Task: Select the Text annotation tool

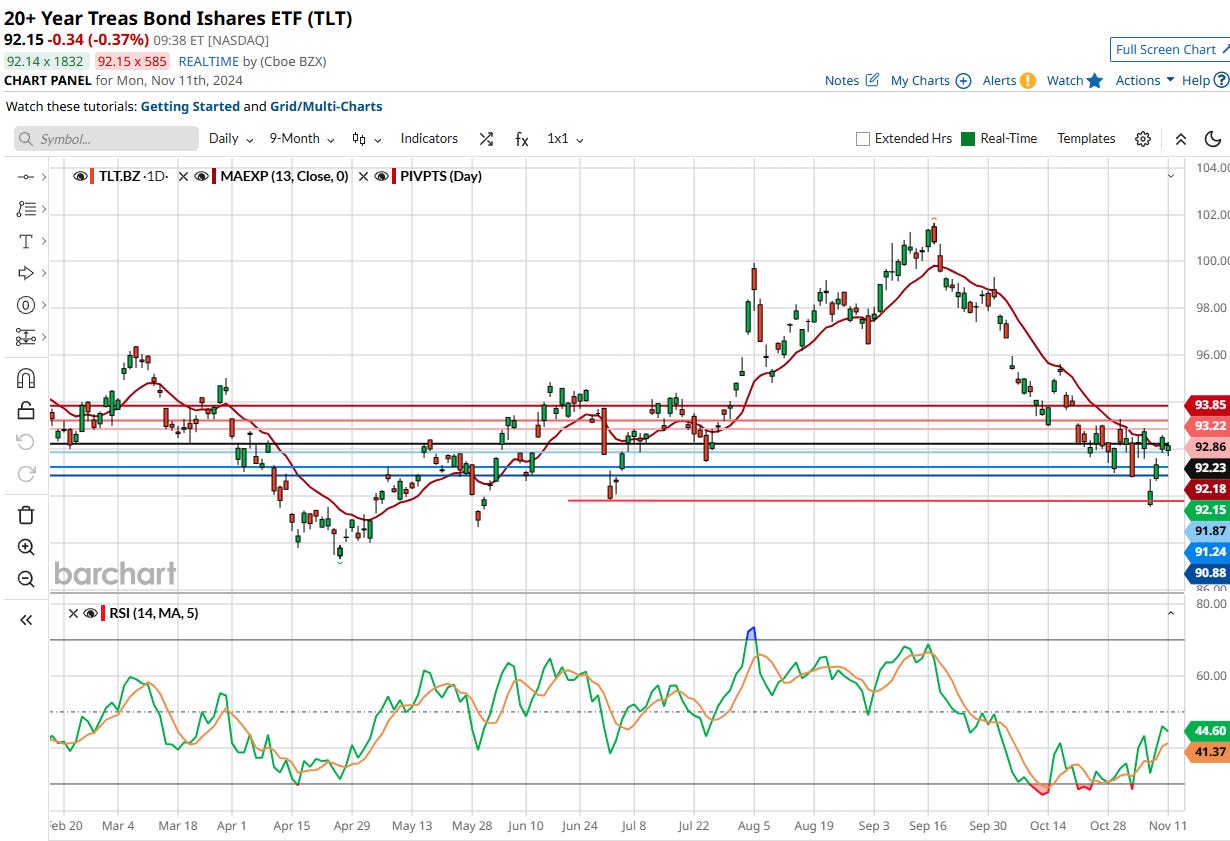Action: point(25,241)
